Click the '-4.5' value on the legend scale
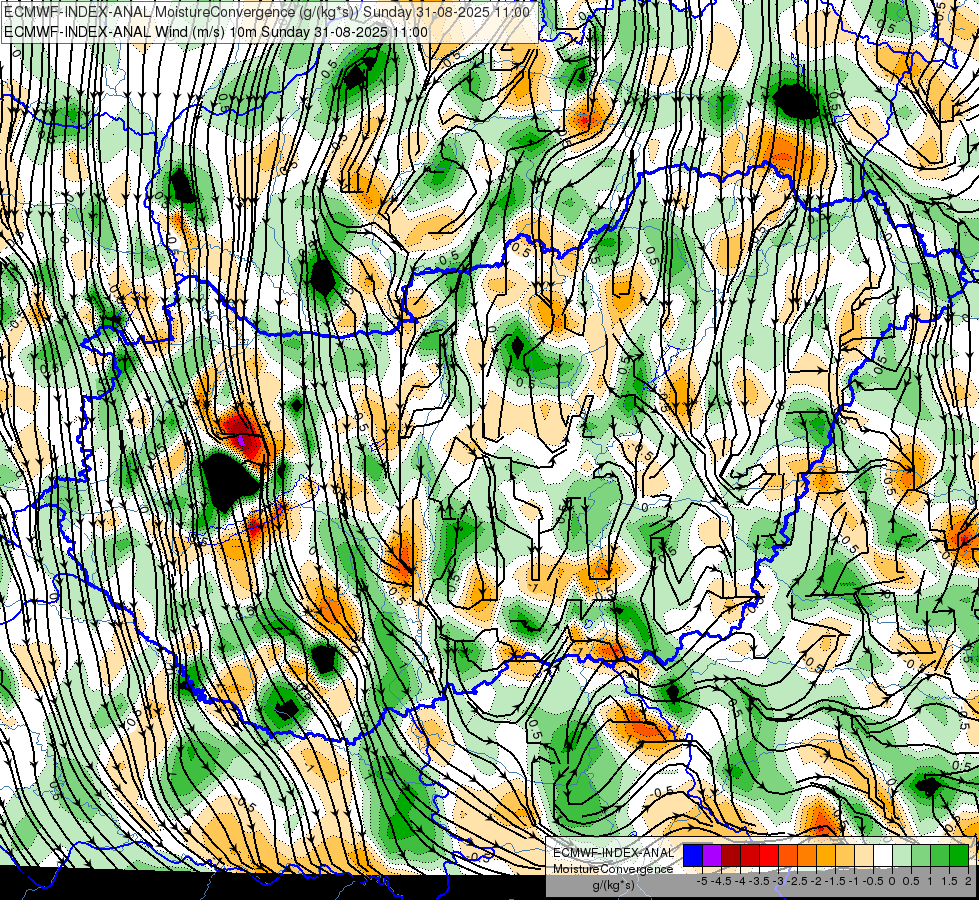 [723, 881]
